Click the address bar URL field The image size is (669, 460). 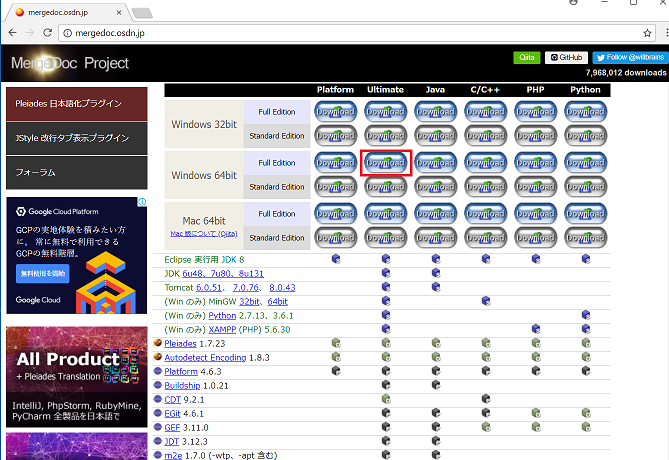356,33
